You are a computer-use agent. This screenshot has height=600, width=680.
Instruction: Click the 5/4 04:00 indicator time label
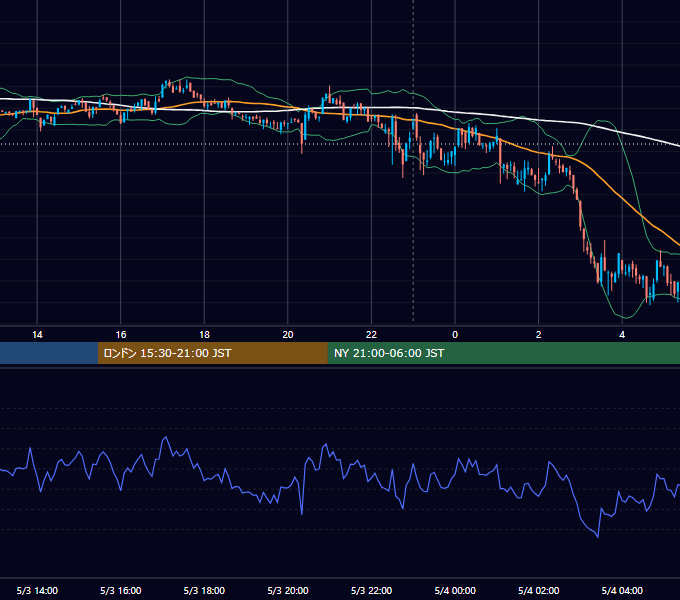click(622, 590)
